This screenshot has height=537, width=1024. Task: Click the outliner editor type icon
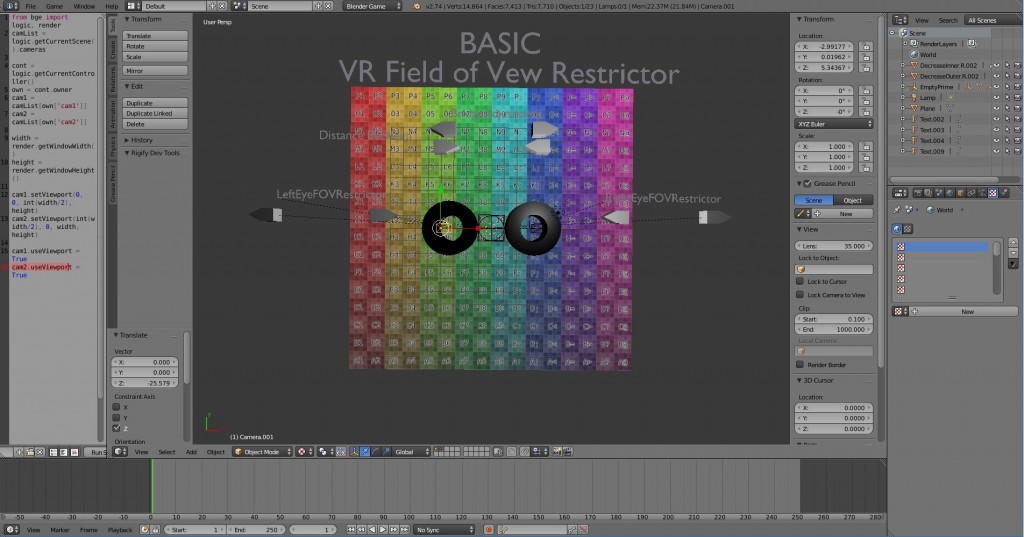tap(900, 20)
